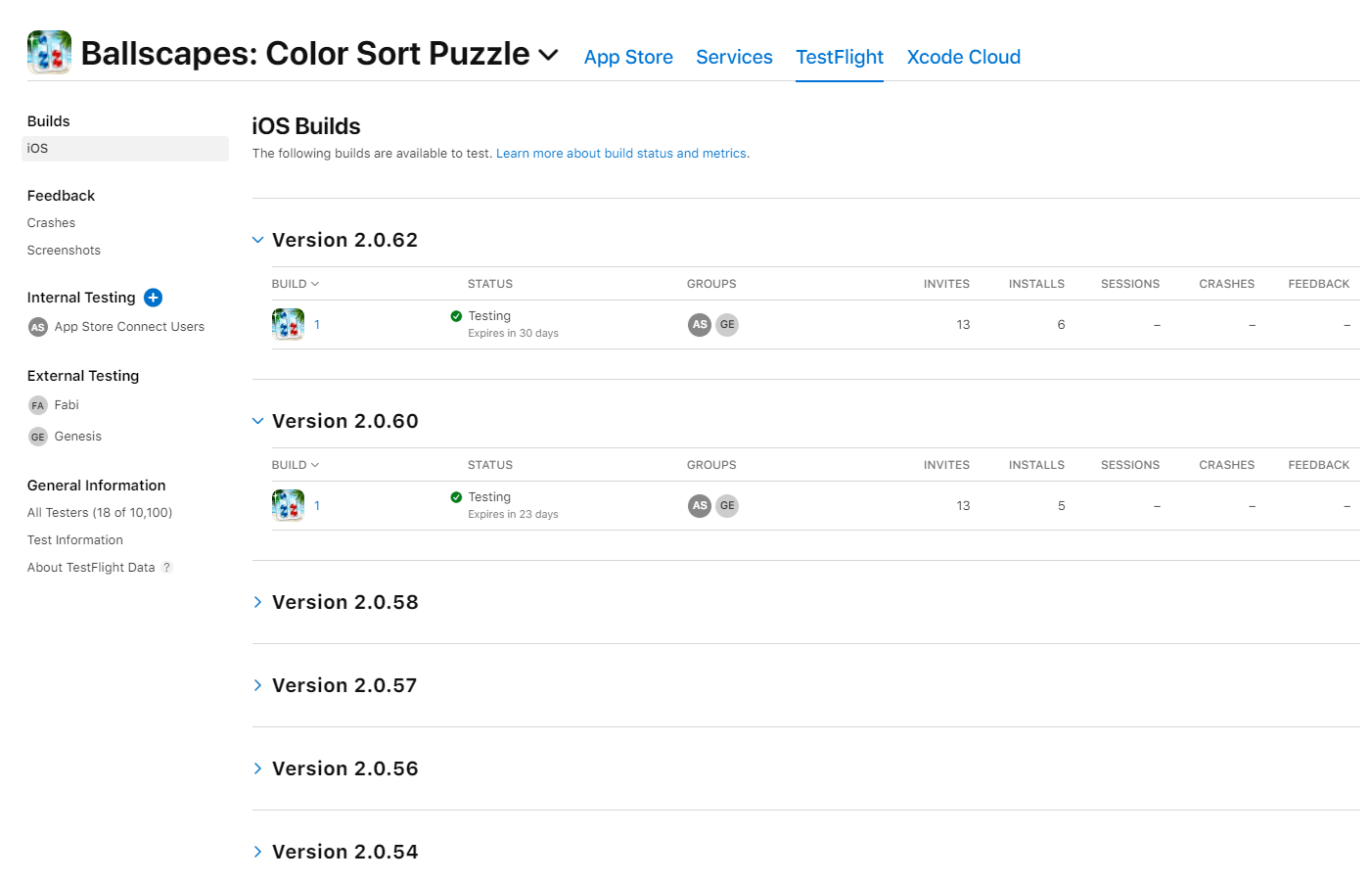Screen dimensions: 1372x882
Task: Click the FA avatar next to Fabi
Action: (37, 404)
